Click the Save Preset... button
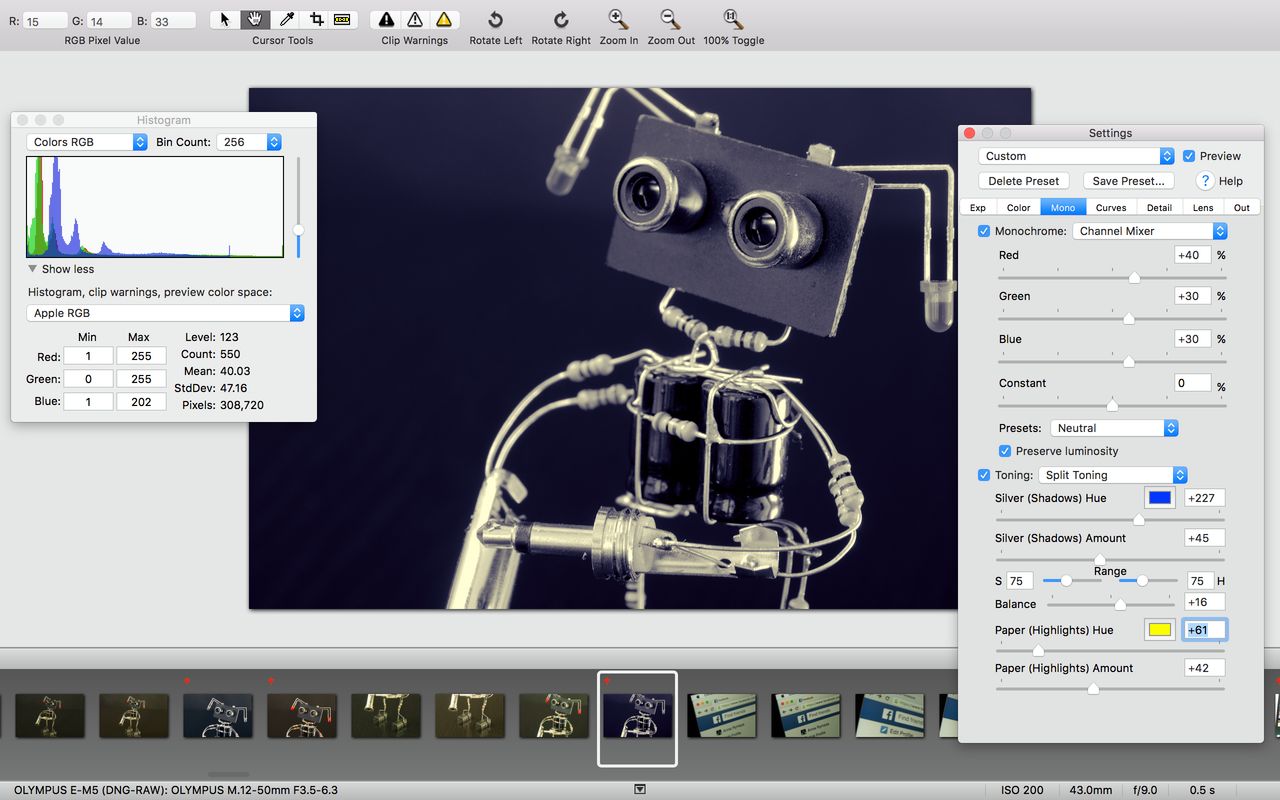 coord(1128,181)
